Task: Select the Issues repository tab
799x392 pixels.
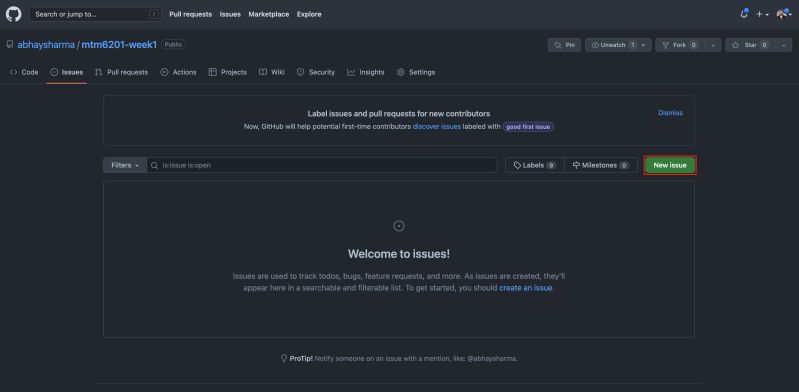Action: pyautogui.click(x=67, y=72)
